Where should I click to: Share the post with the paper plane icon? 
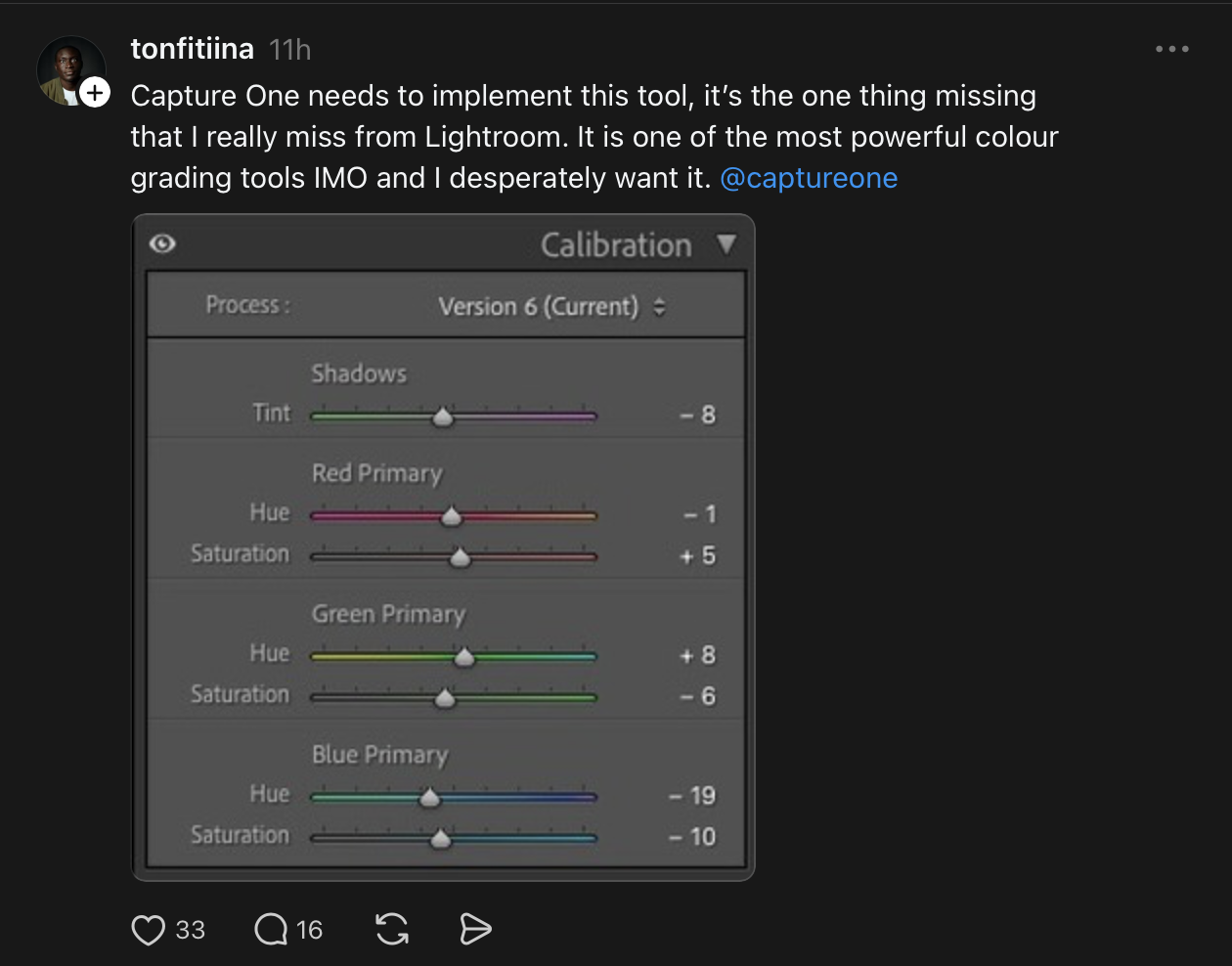475,930
